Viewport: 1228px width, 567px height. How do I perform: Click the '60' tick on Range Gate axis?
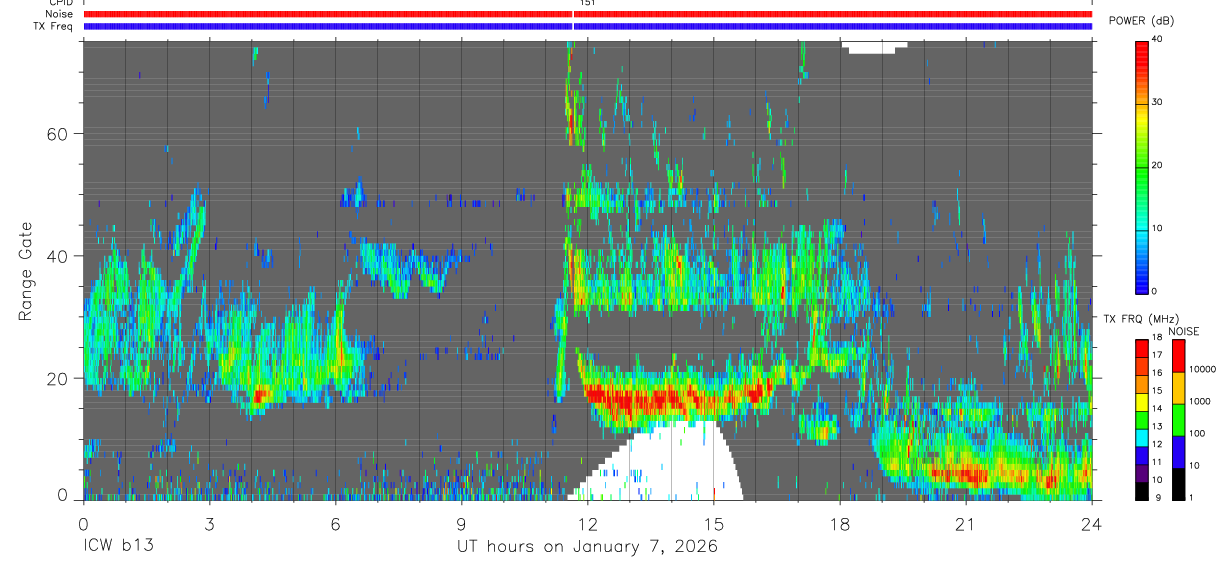click(x=57, y=133)
